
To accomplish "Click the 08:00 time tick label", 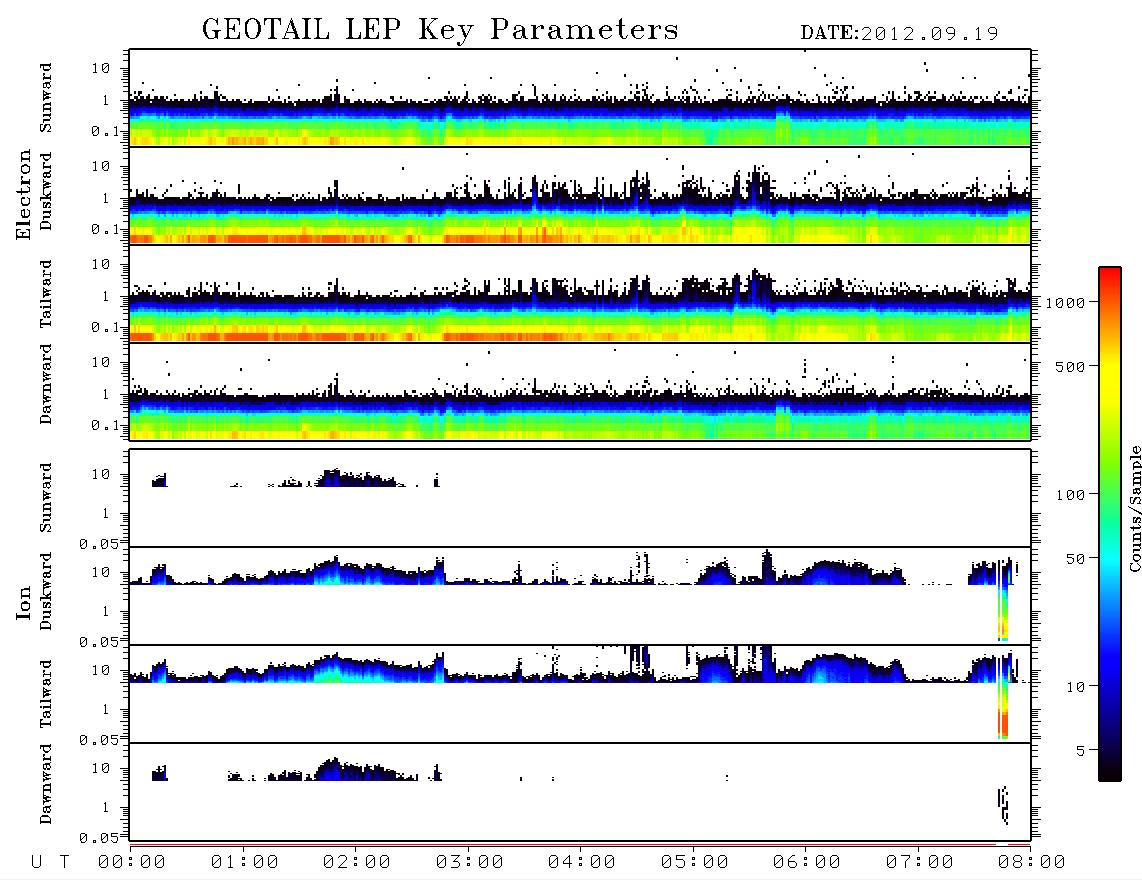I will pyautogui.click(x=1031, y=863).
